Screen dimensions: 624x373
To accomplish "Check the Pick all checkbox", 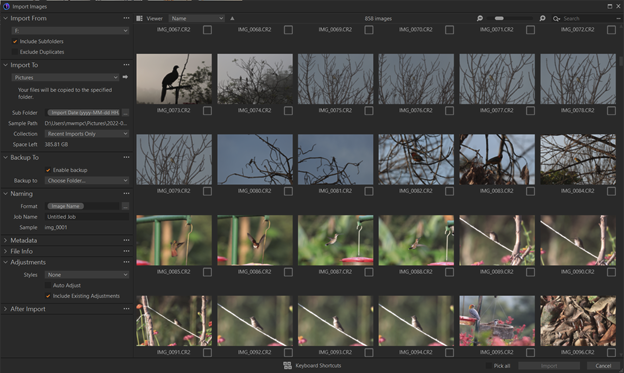I will [489, 365].
